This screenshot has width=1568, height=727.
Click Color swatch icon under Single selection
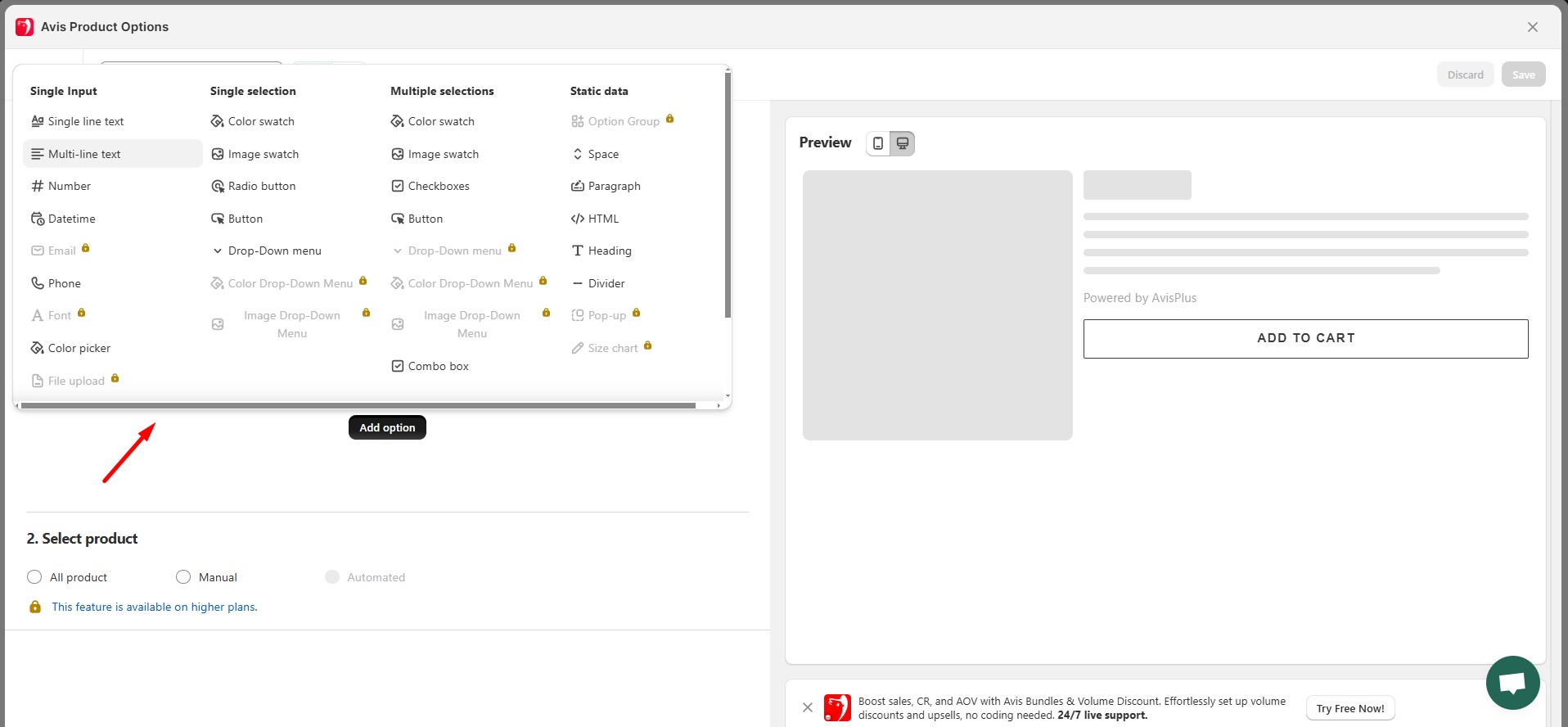point(218,121)
